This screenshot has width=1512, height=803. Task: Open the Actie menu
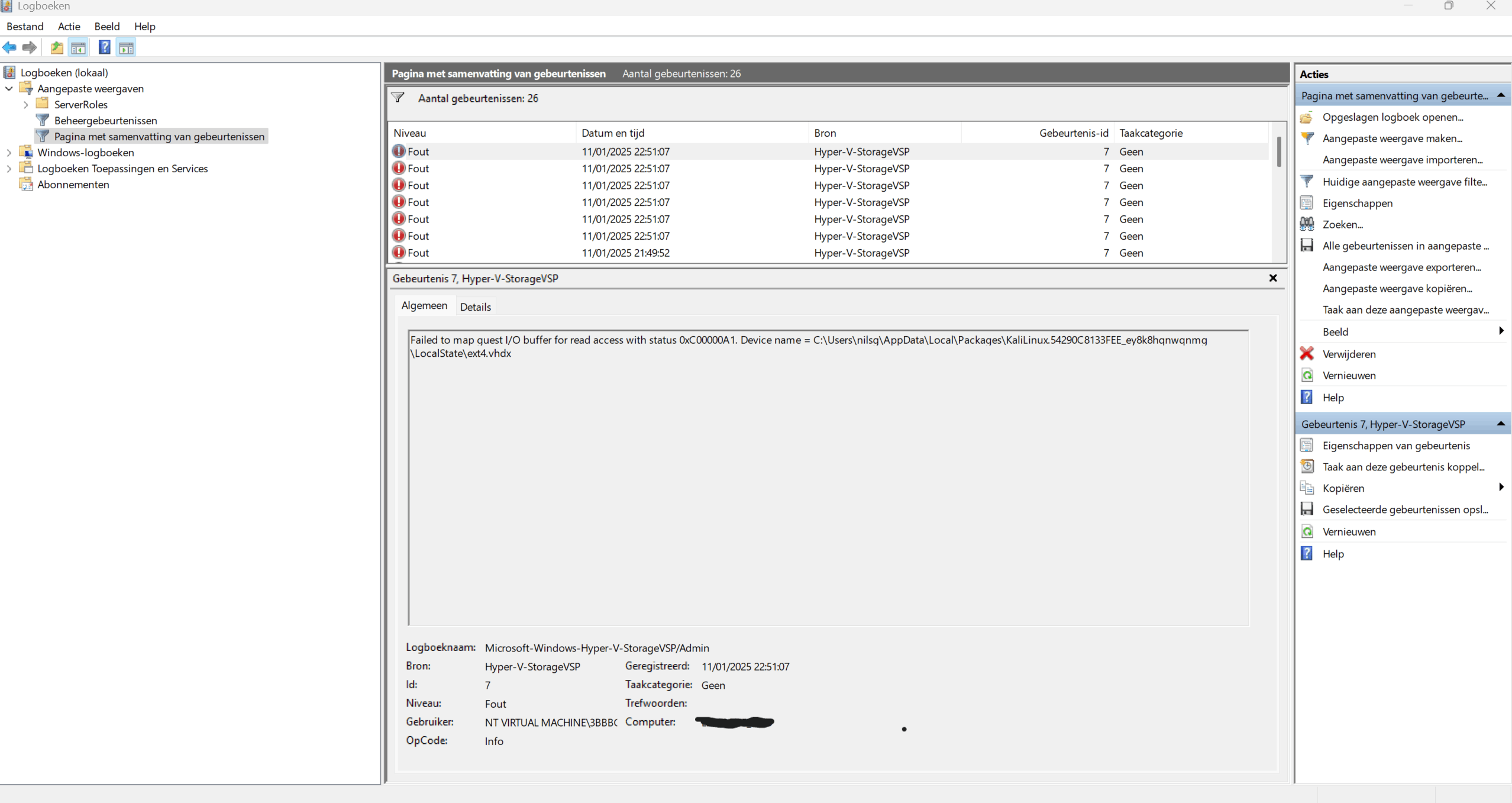tap(69, 26)
